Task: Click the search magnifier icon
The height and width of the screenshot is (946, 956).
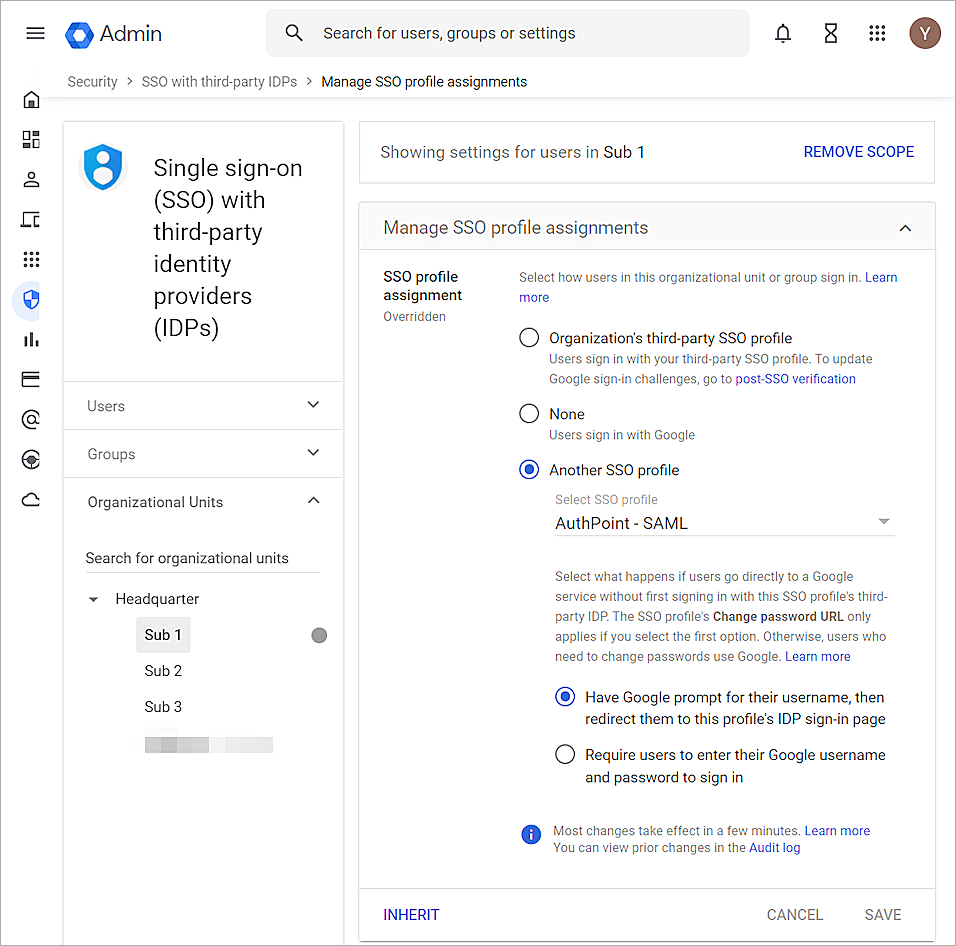Action: (x=294, y=33)
